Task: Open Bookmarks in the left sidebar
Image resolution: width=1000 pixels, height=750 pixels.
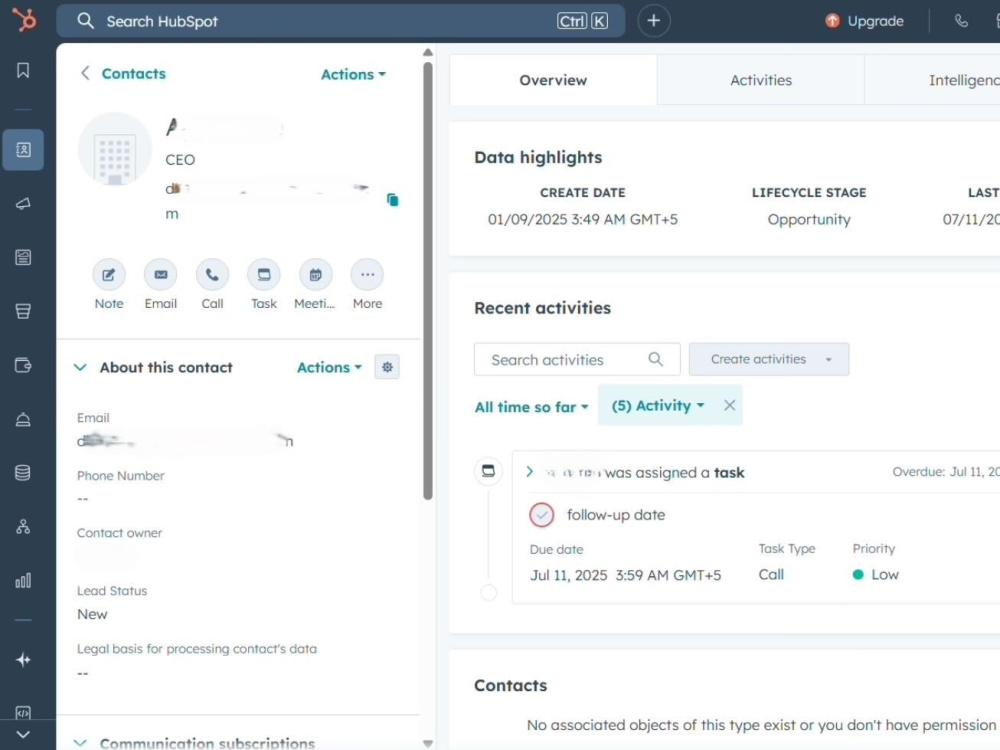Action: [x=23, y=70]
